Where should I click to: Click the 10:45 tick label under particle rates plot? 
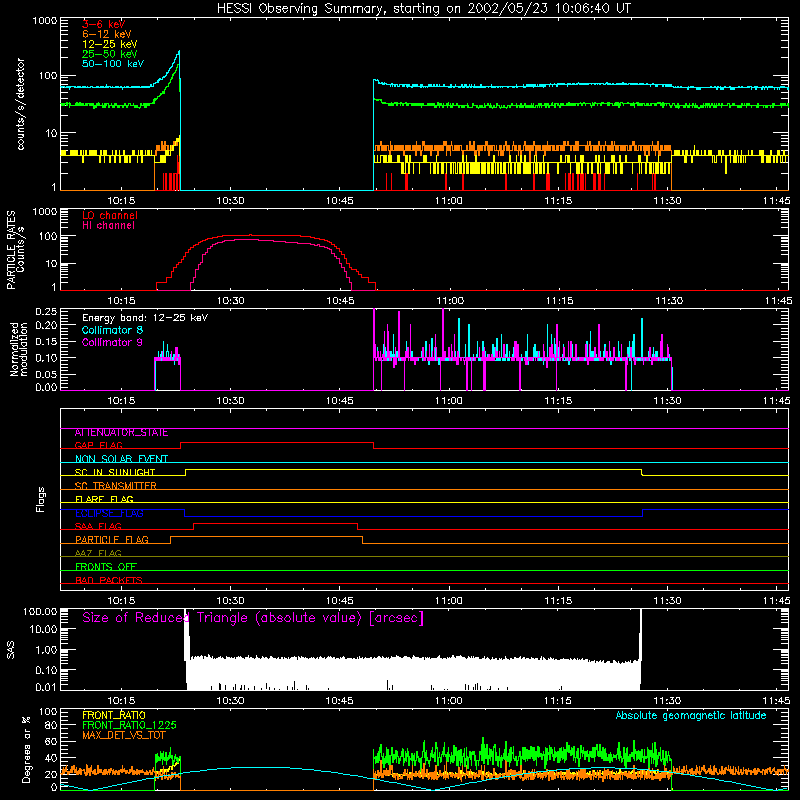pyautogui.click(x=340, y=301)
